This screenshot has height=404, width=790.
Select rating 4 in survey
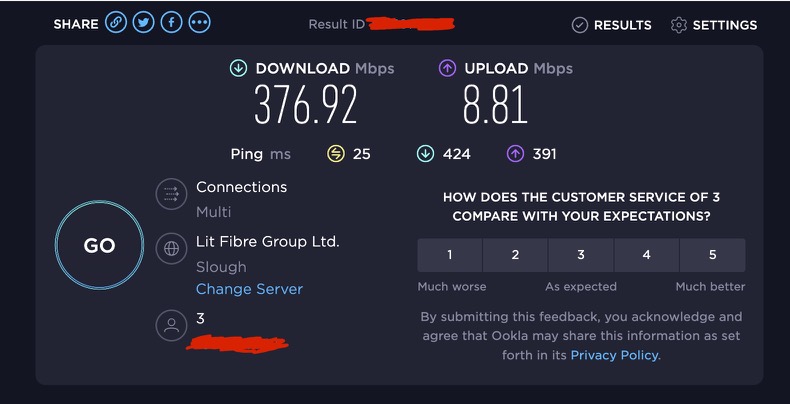coord(646,255)
